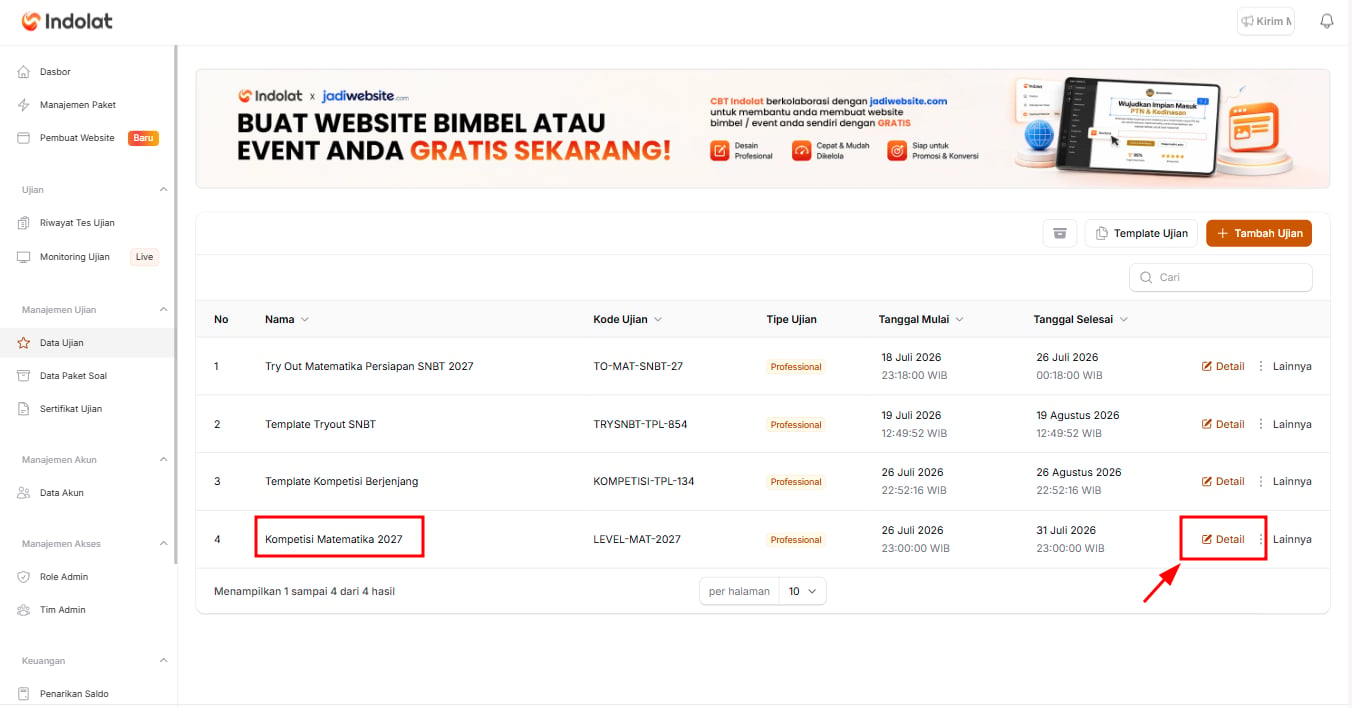Sort table by Tanggal Selesai column

[x=1081, y=319]
